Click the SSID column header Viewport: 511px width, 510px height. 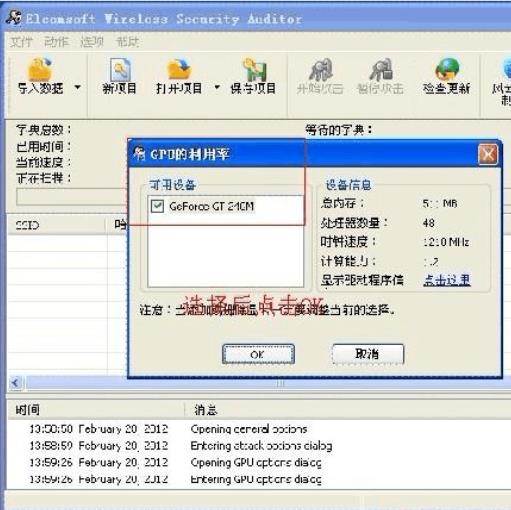[57, 225]
